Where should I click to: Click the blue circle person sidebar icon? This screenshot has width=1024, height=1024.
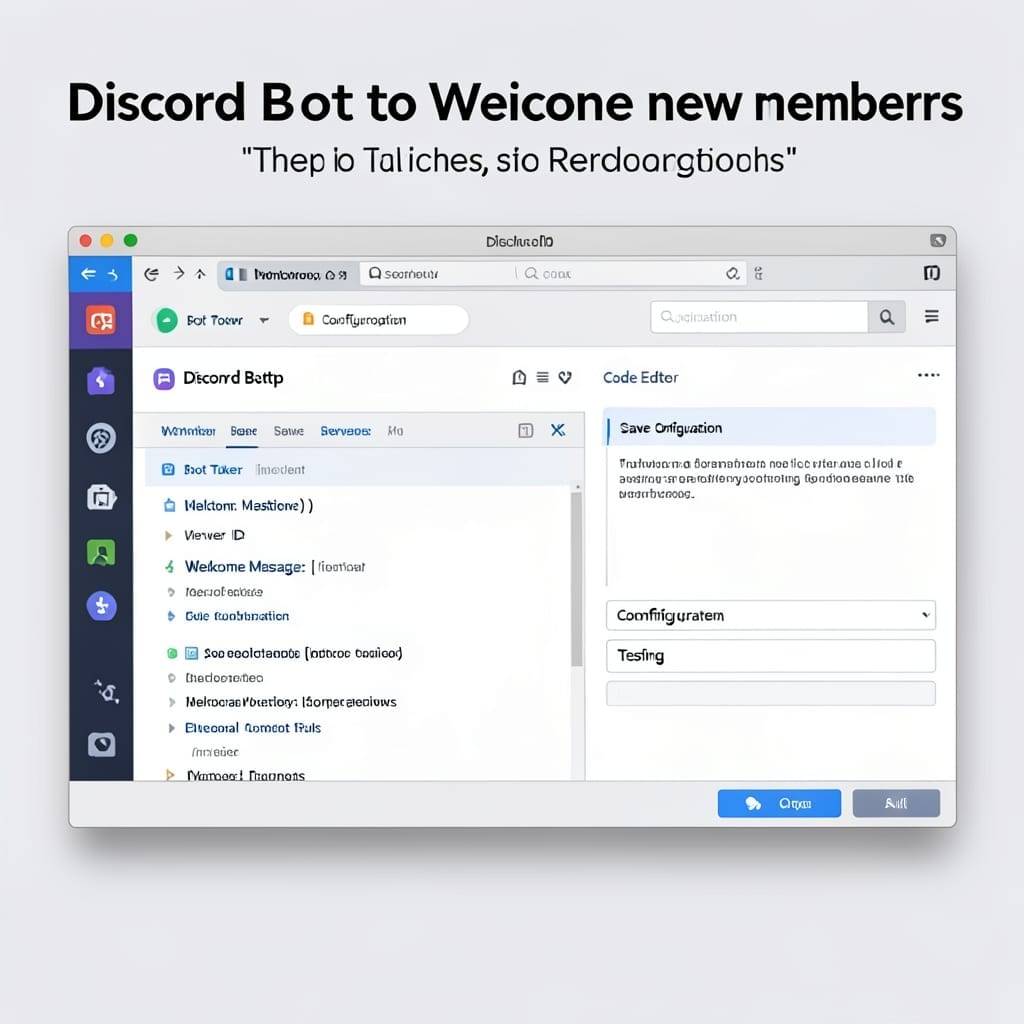point(102,607)
